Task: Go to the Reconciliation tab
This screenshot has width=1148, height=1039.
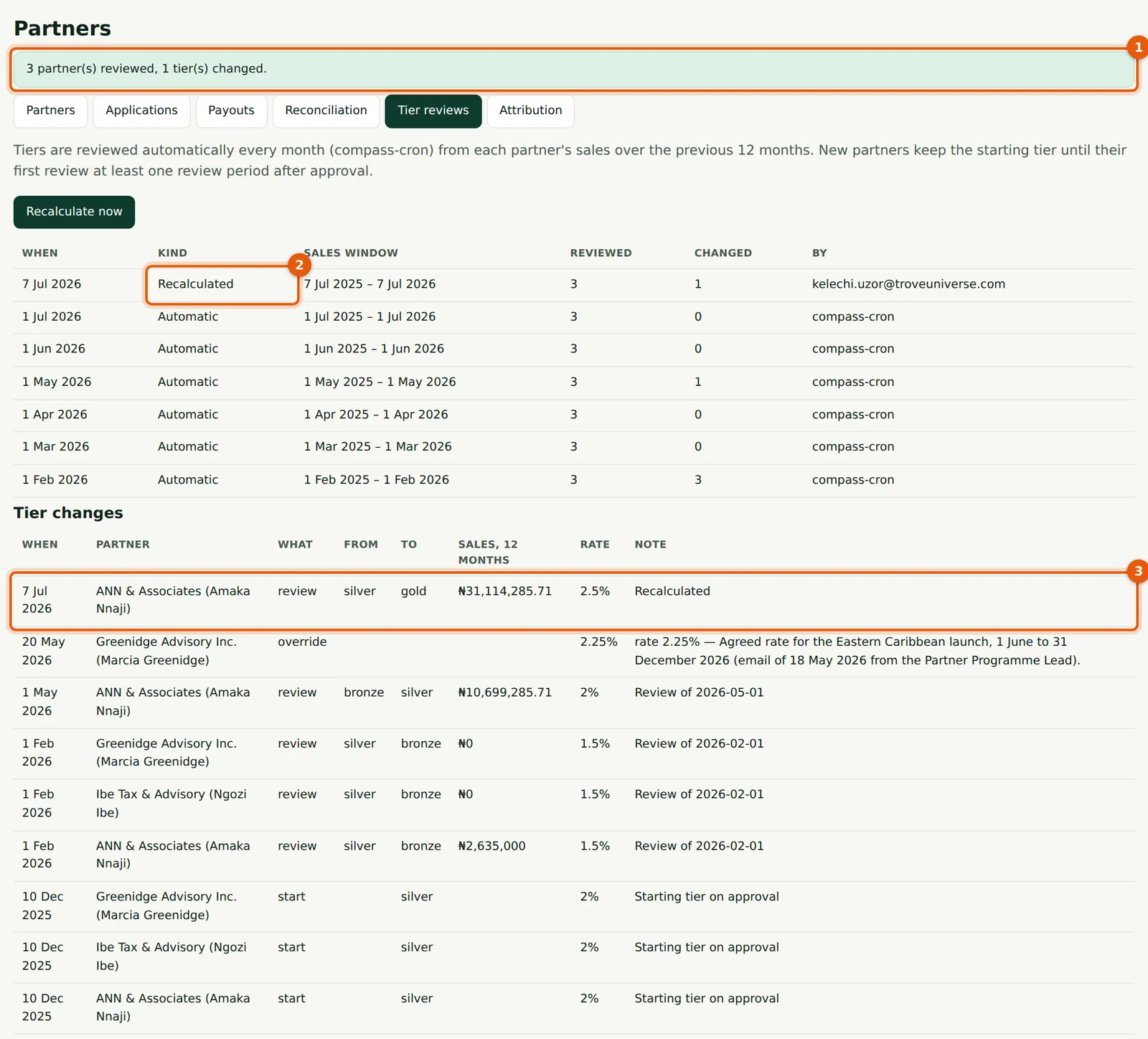Action: click(x=326, y=111)
